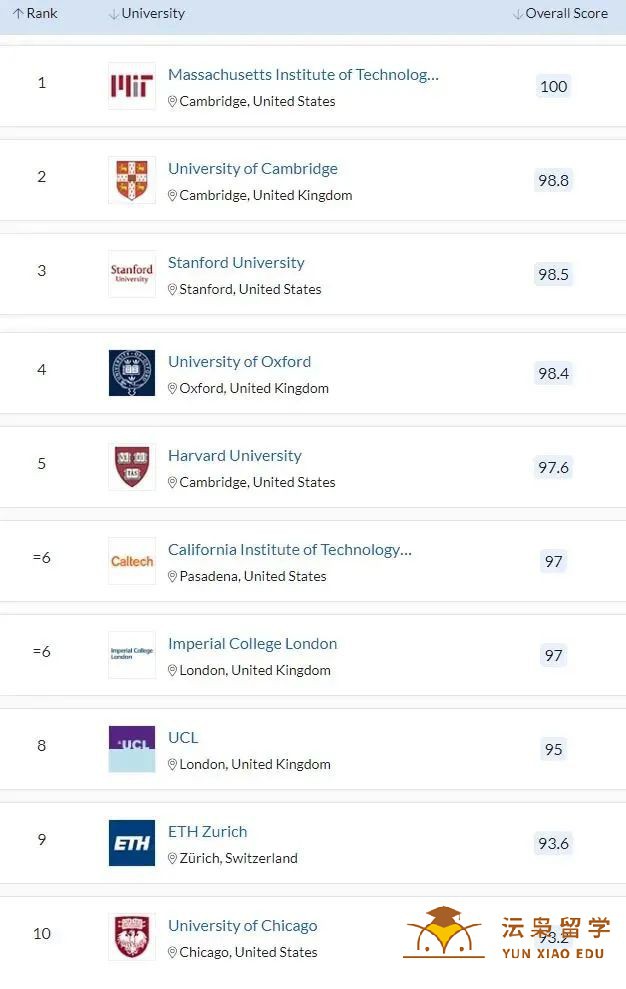This screenshot has width=626, height=989.
Task: Click the Stanford University logo
Action: tap(132, 274)
